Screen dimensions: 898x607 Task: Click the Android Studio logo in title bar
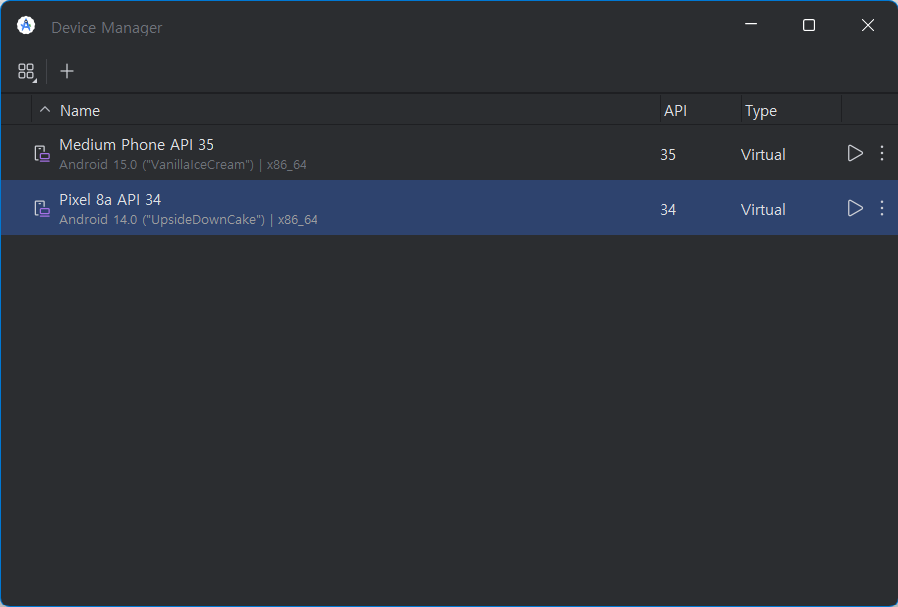(26, 26)
